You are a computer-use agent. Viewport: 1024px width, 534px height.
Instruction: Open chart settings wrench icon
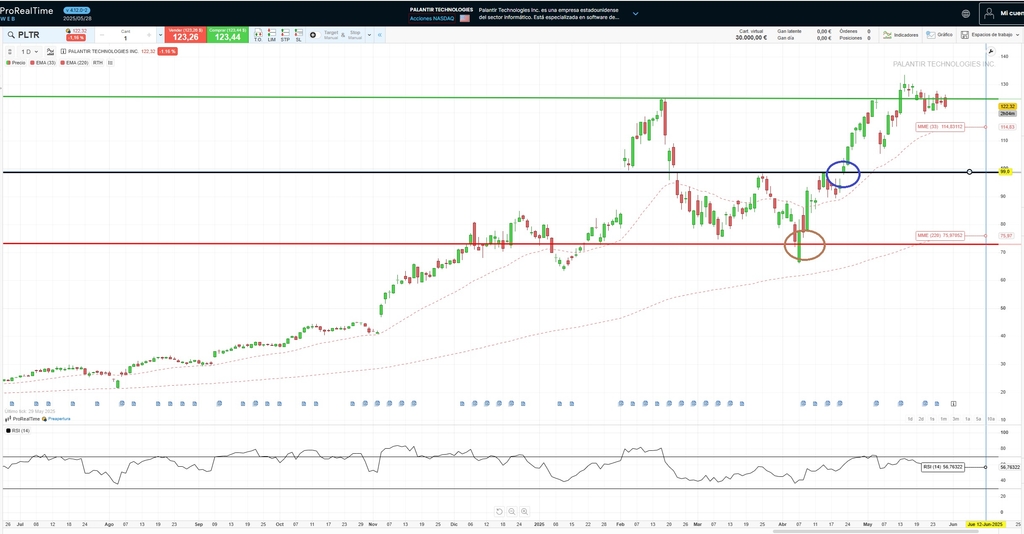pyautogui.click(x=991, y=50)
